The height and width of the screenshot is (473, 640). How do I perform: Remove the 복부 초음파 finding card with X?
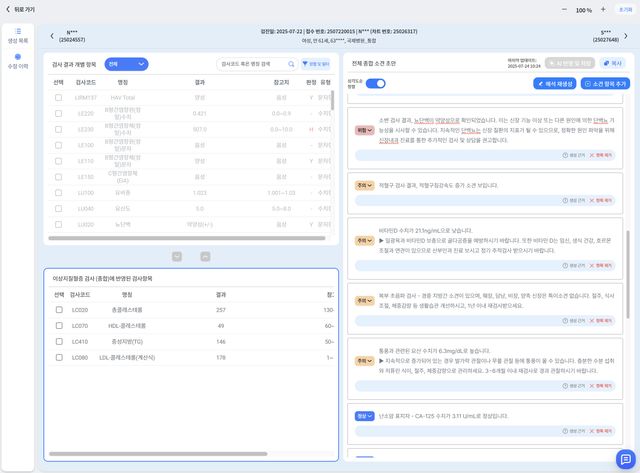click(x=591, y=321)
